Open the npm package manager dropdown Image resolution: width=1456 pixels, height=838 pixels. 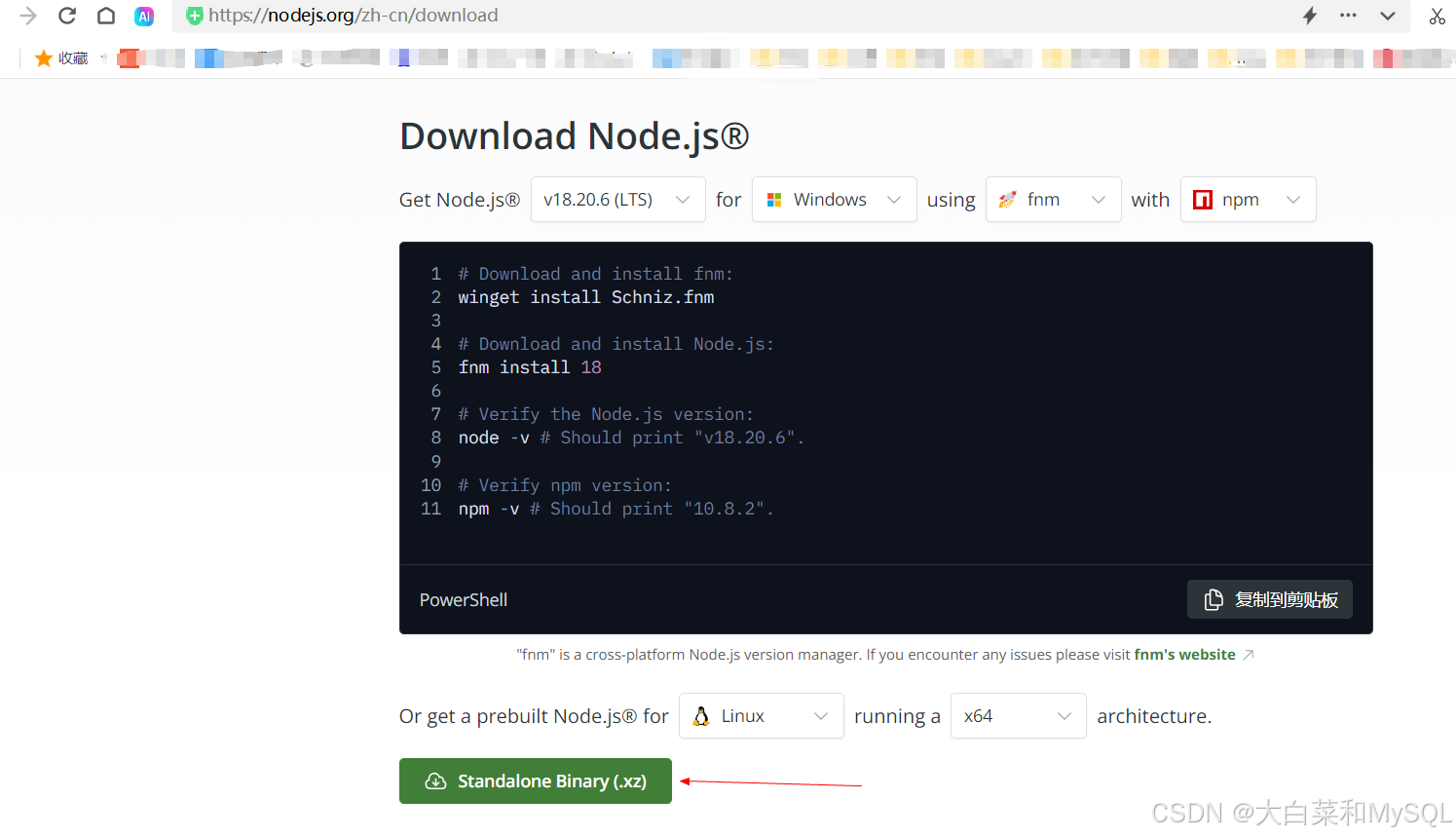click(1248, 200)
